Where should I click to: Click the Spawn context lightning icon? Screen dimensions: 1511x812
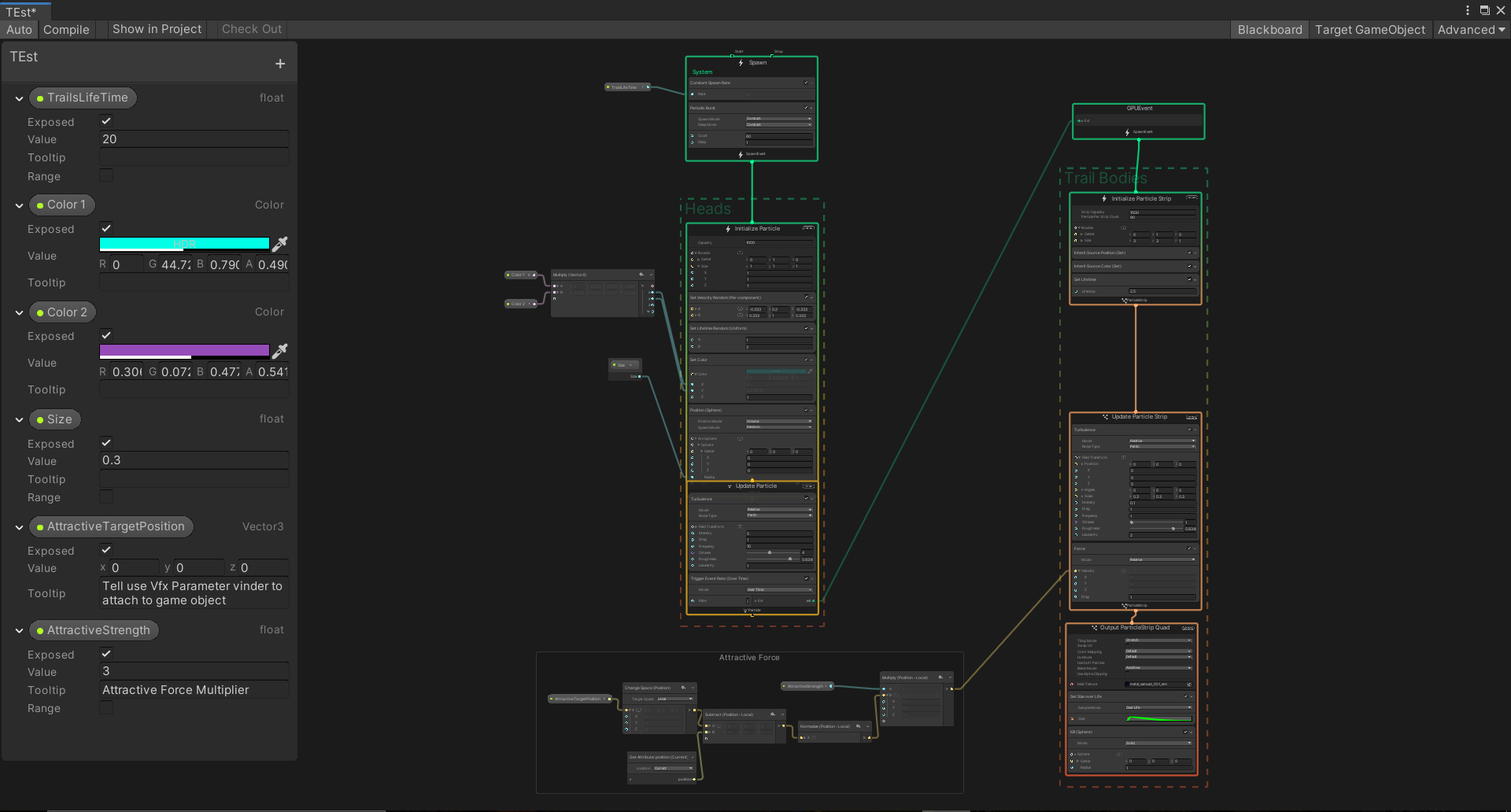(741, 63)
